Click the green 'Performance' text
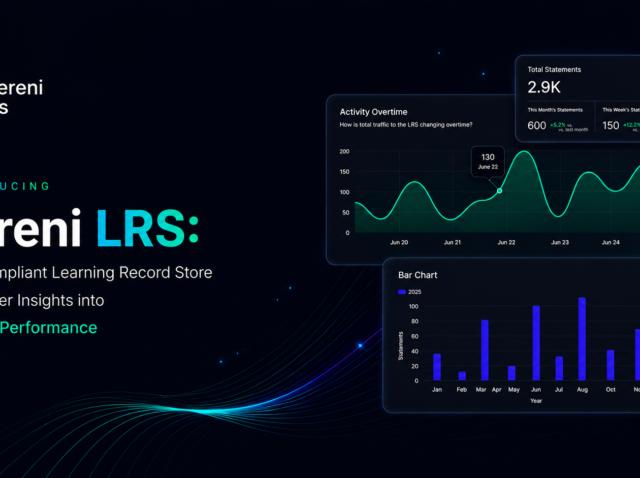Screen dimensions: 640x478 49,328
